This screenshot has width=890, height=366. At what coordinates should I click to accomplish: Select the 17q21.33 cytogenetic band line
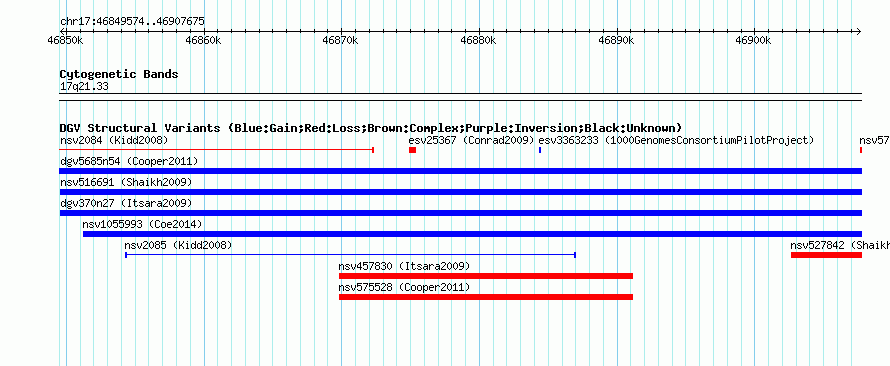pos(461,97)
